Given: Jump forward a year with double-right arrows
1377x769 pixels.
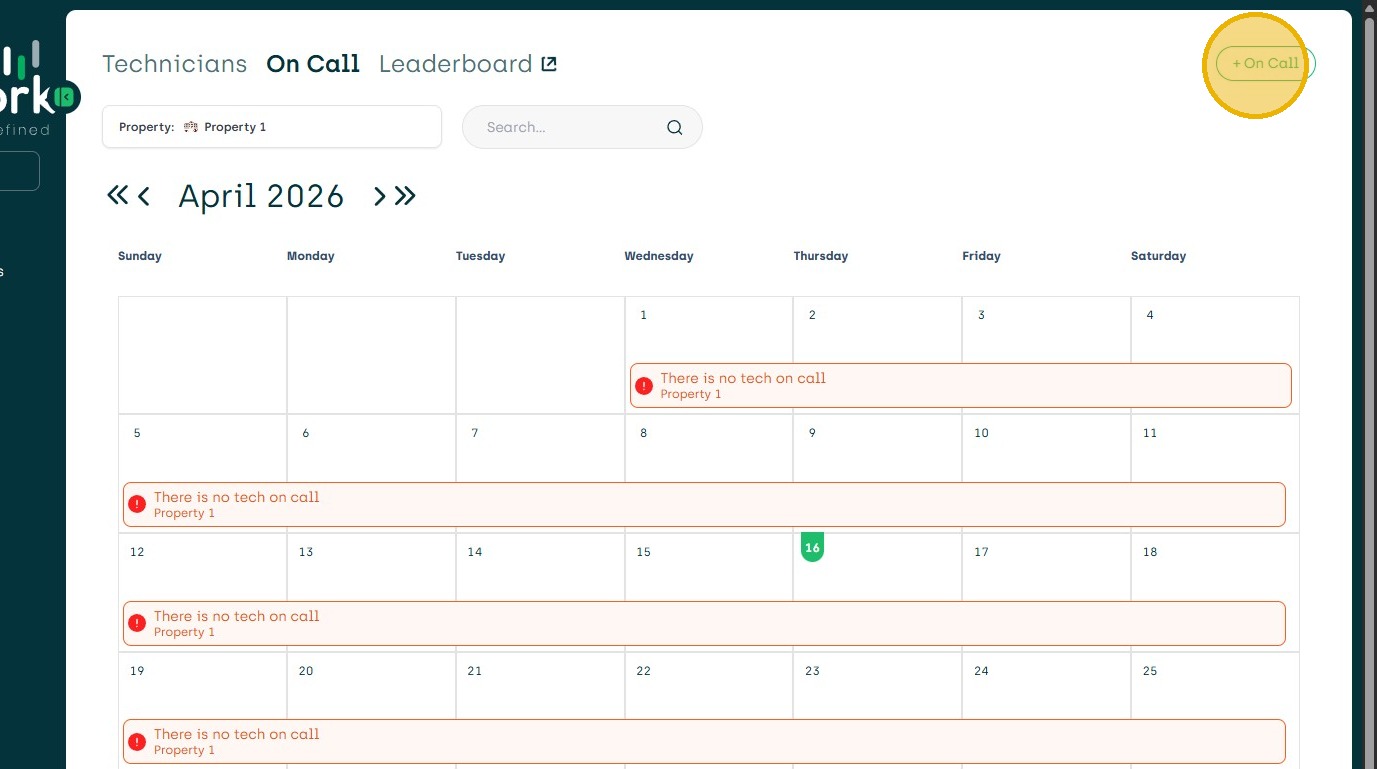Looking at the screenshot, I should coord(405,195).
